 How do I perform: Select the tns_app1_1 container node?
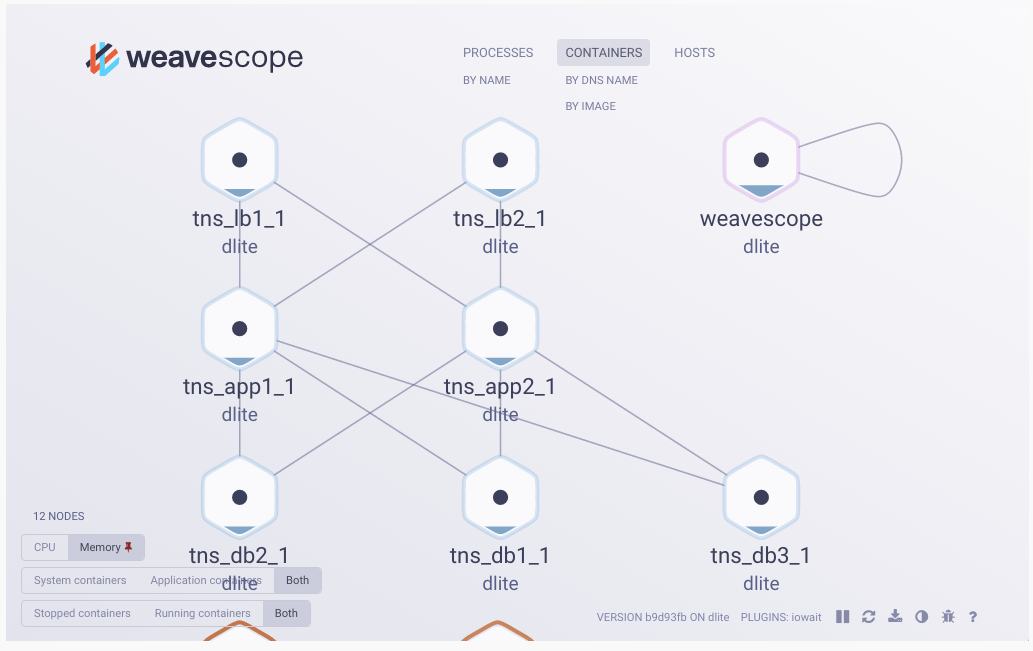pyautogui.click(x=239, y=329)
